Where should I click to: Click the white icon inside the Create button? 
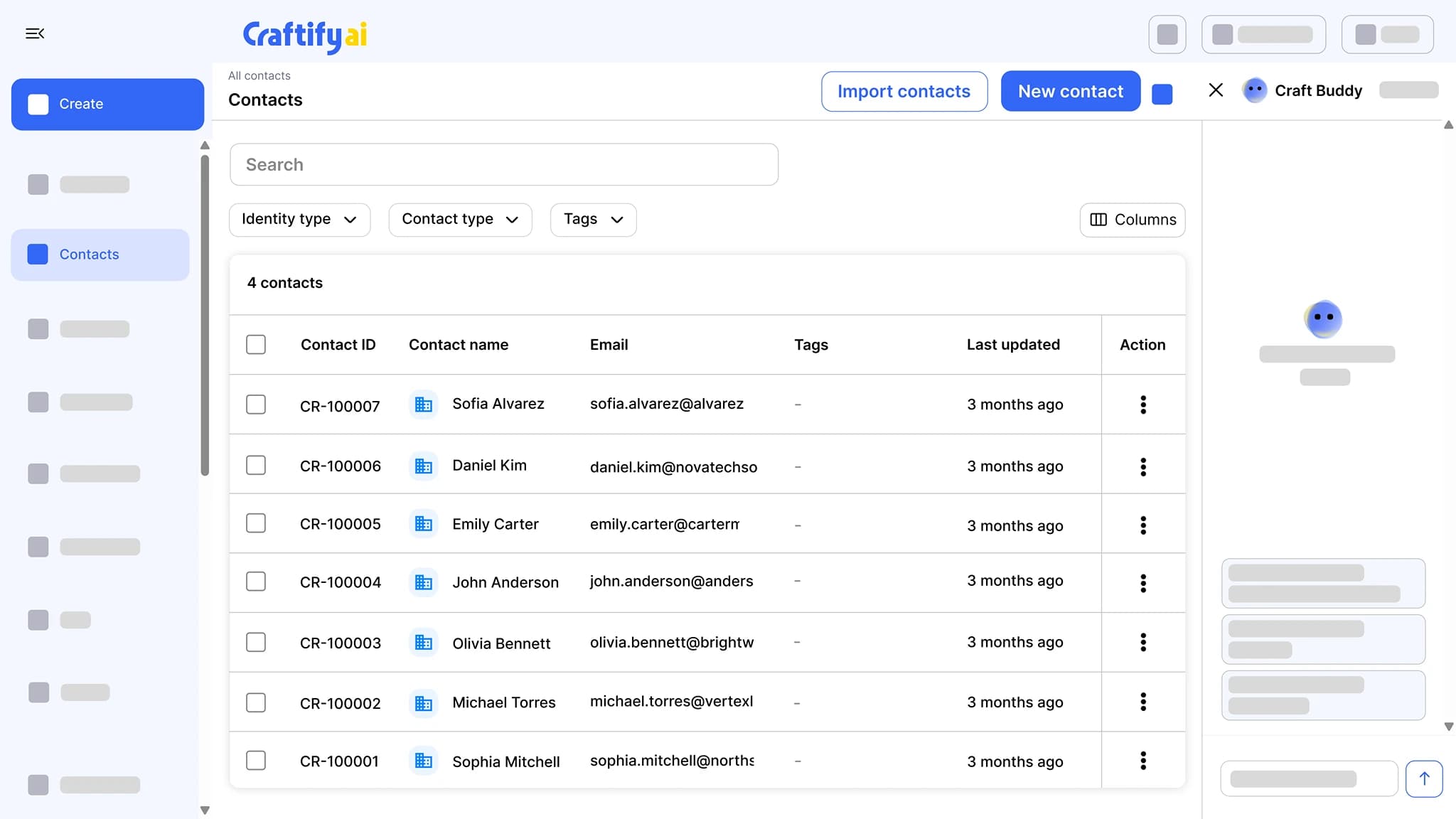coord(38,104)
